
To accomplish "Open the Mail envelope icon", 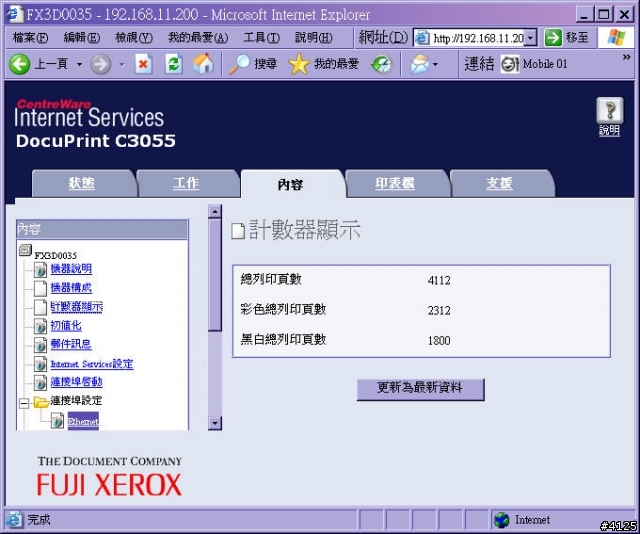I will tap(420, 64).
